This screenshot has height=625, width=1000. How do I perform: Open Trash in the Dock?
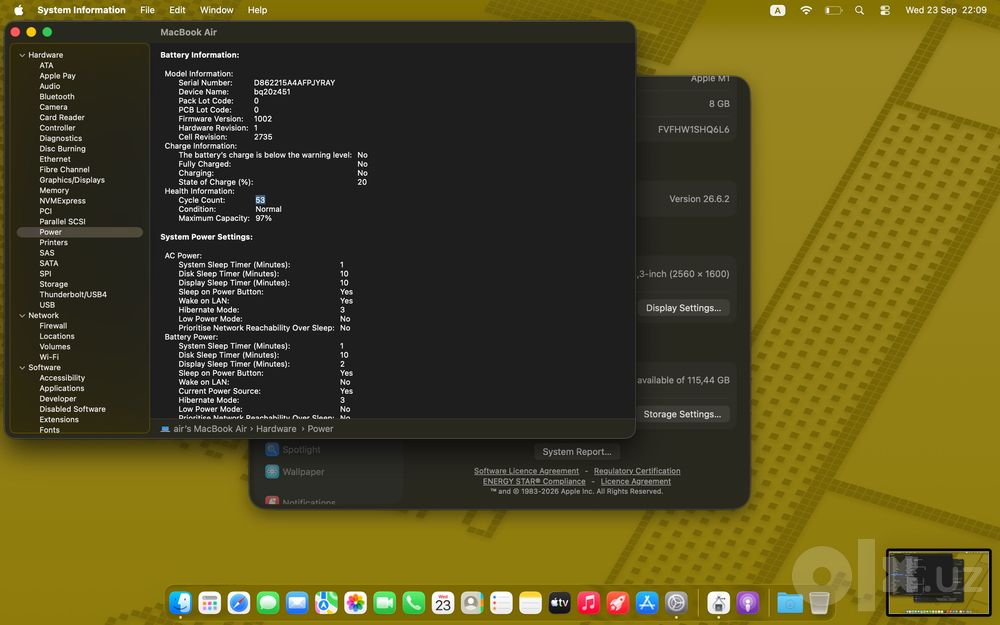point(820,602)
